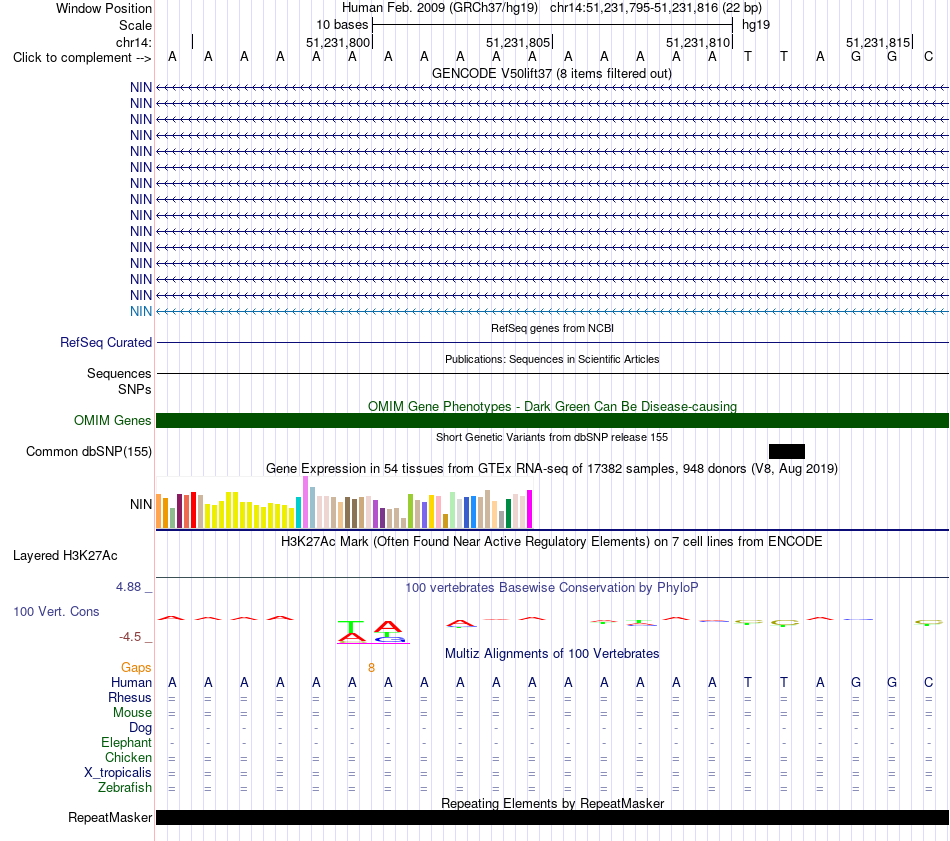Click the 51,231,810 position label
The image size is (950, 841).
698,42
